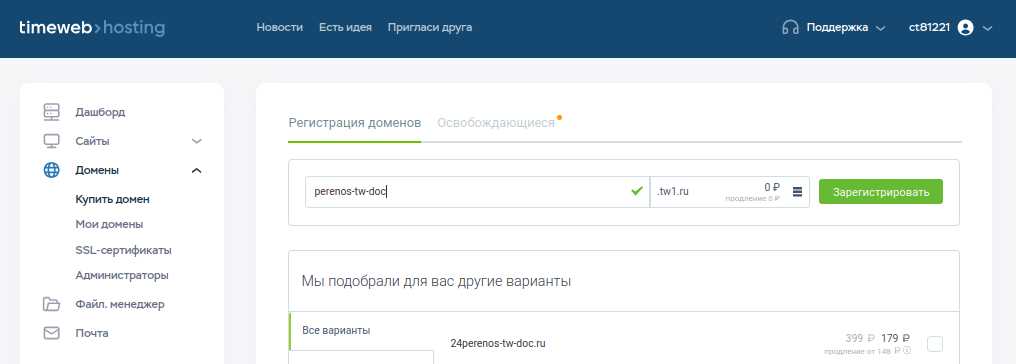
Task: Click the ct81221 account name
Action: coord(929,28)
